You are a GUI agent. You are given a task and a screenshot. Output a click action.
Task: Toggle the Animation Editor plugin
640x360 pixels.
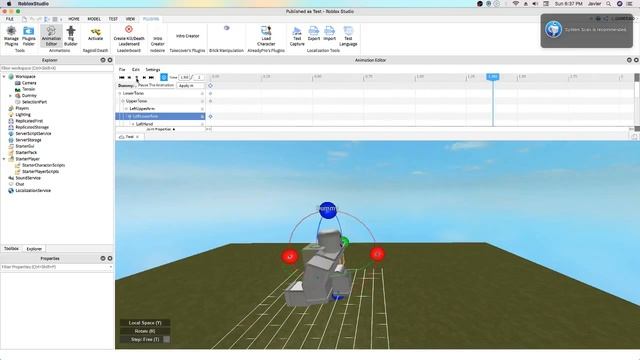click(51, 36)
